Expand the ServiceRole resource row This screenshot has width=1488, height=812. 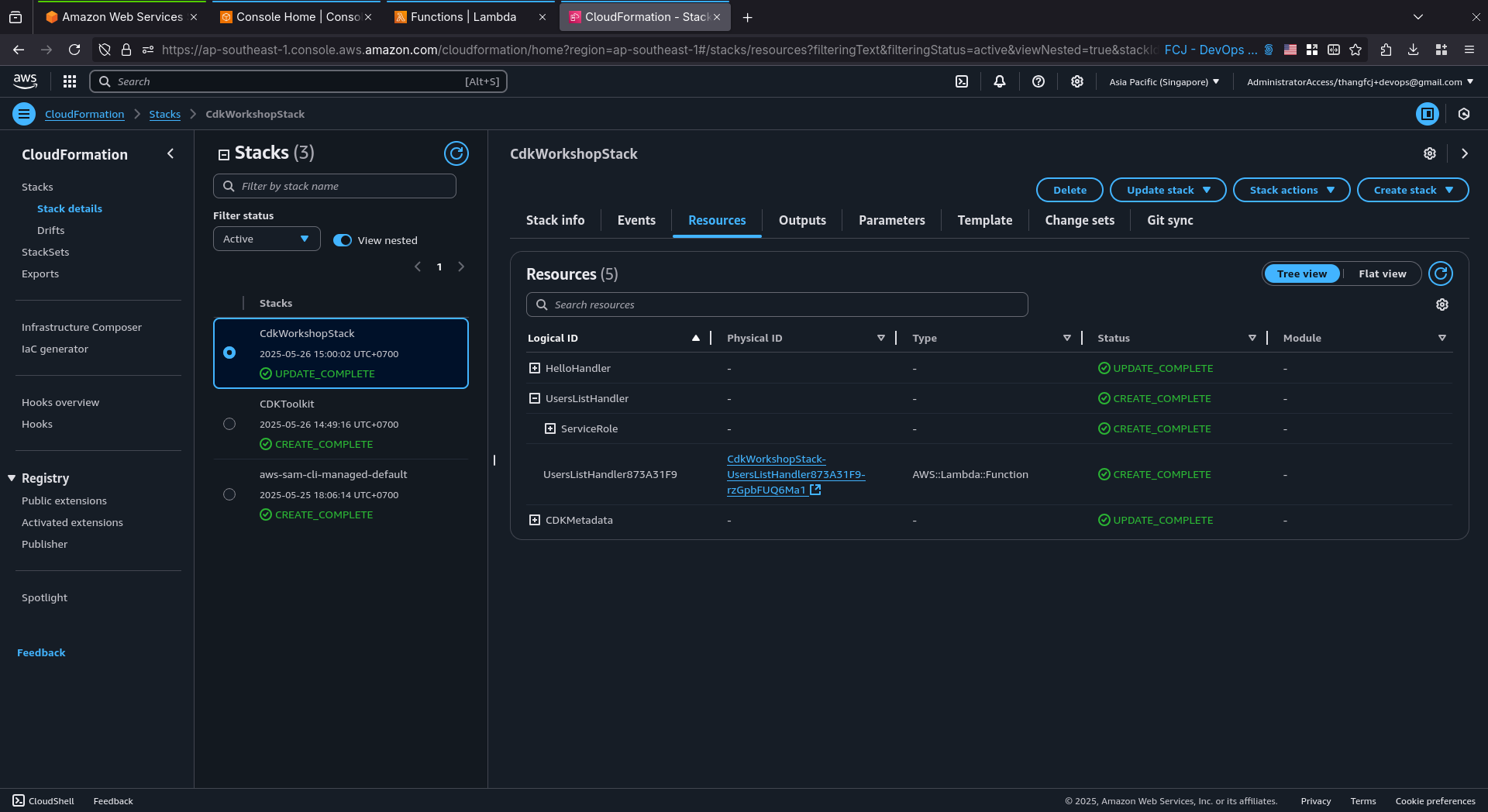click(x=550, y=428)
